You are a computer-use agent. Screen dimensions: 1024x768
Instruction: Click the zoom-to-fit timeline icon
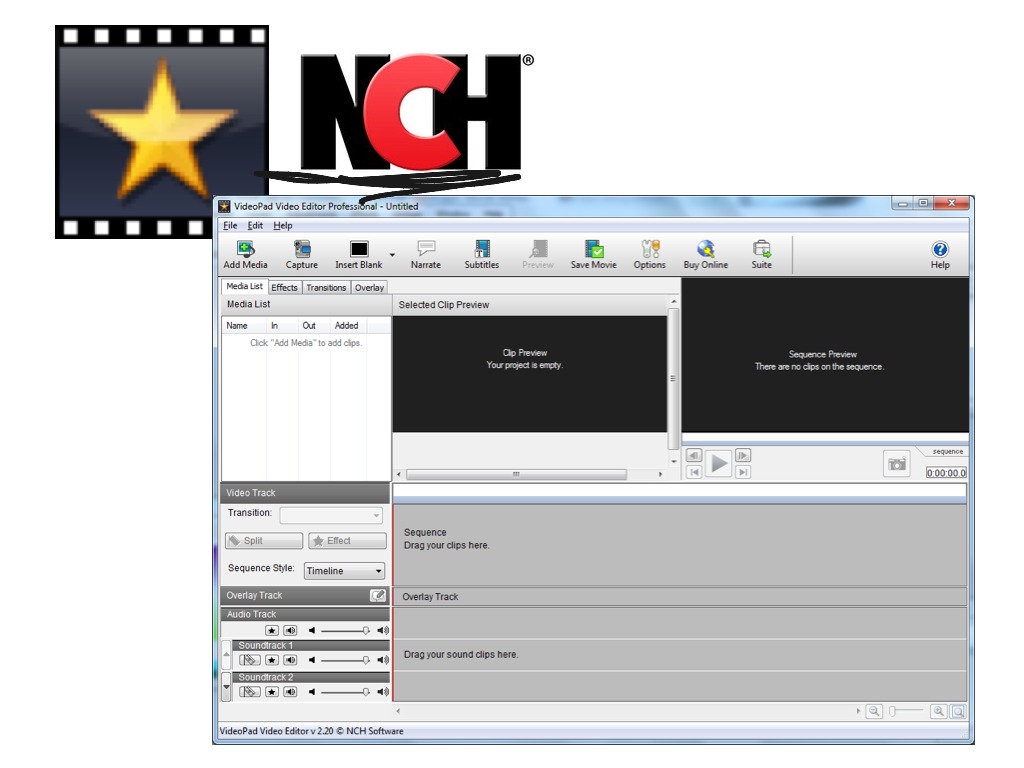[958, 711]
